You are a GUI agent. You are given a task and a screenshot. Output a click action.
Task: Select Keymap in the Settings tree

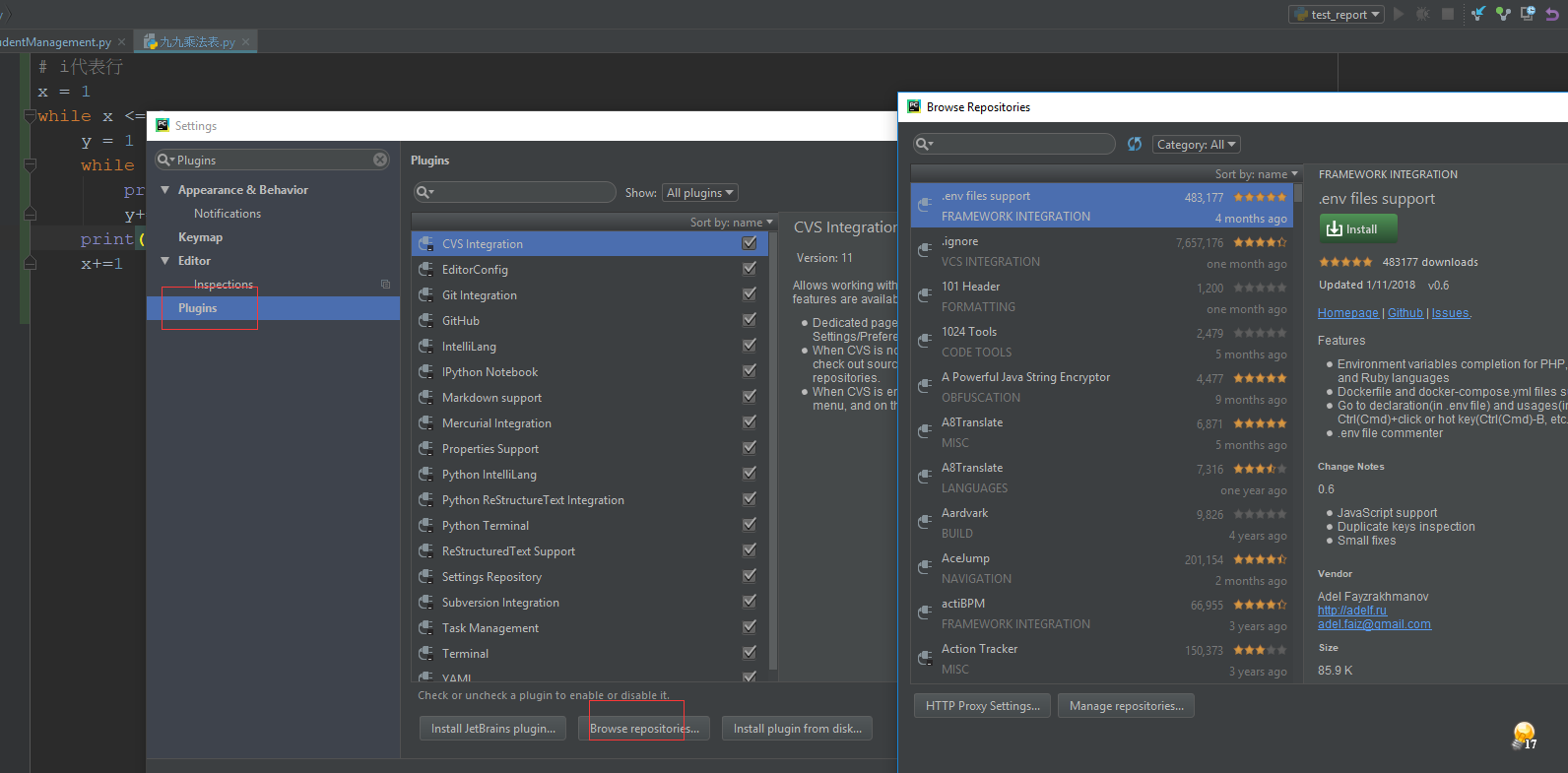point(200,237)
